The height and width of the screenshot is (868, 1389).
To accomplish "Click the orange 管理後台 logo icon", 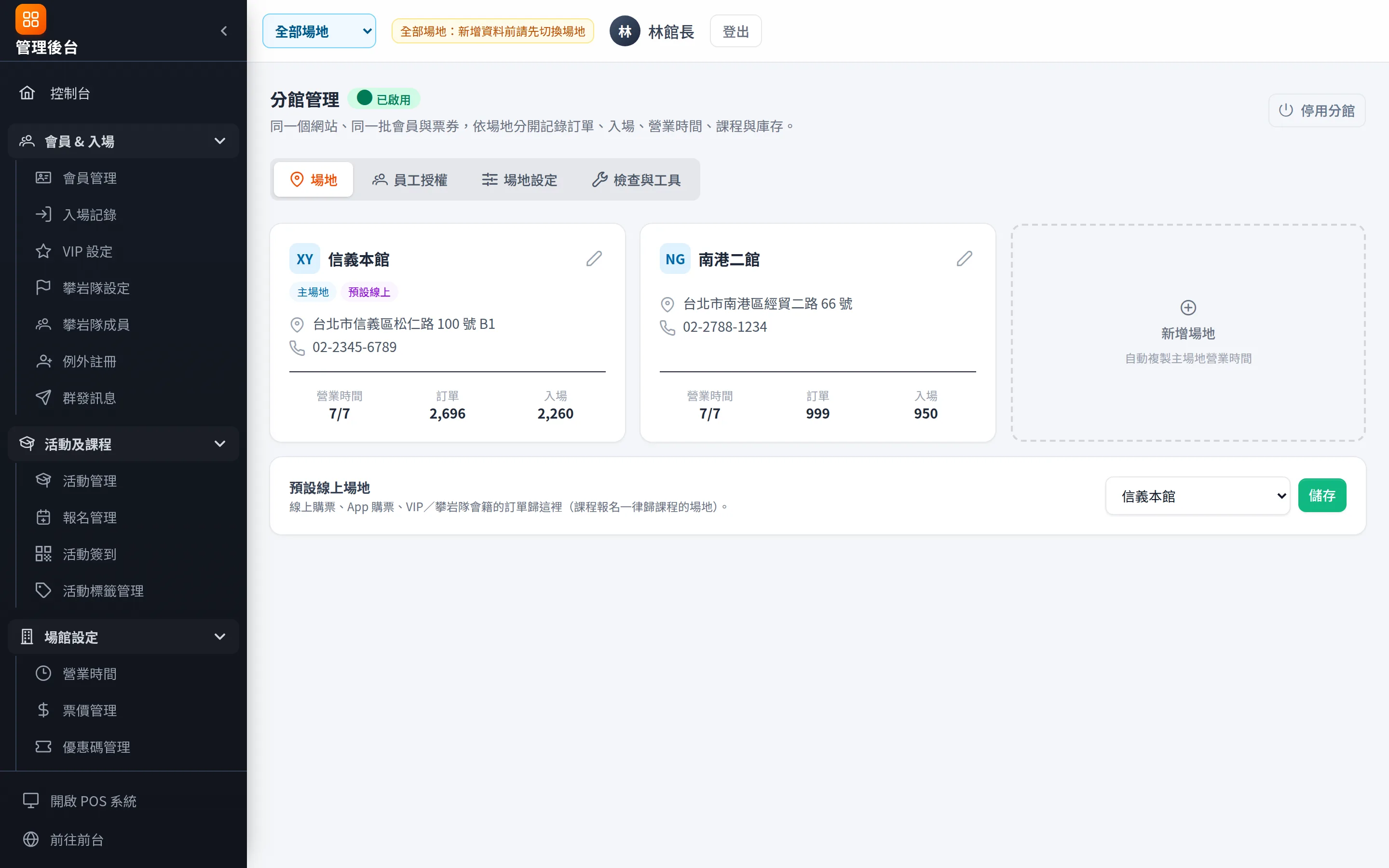I will click(30, 19).
